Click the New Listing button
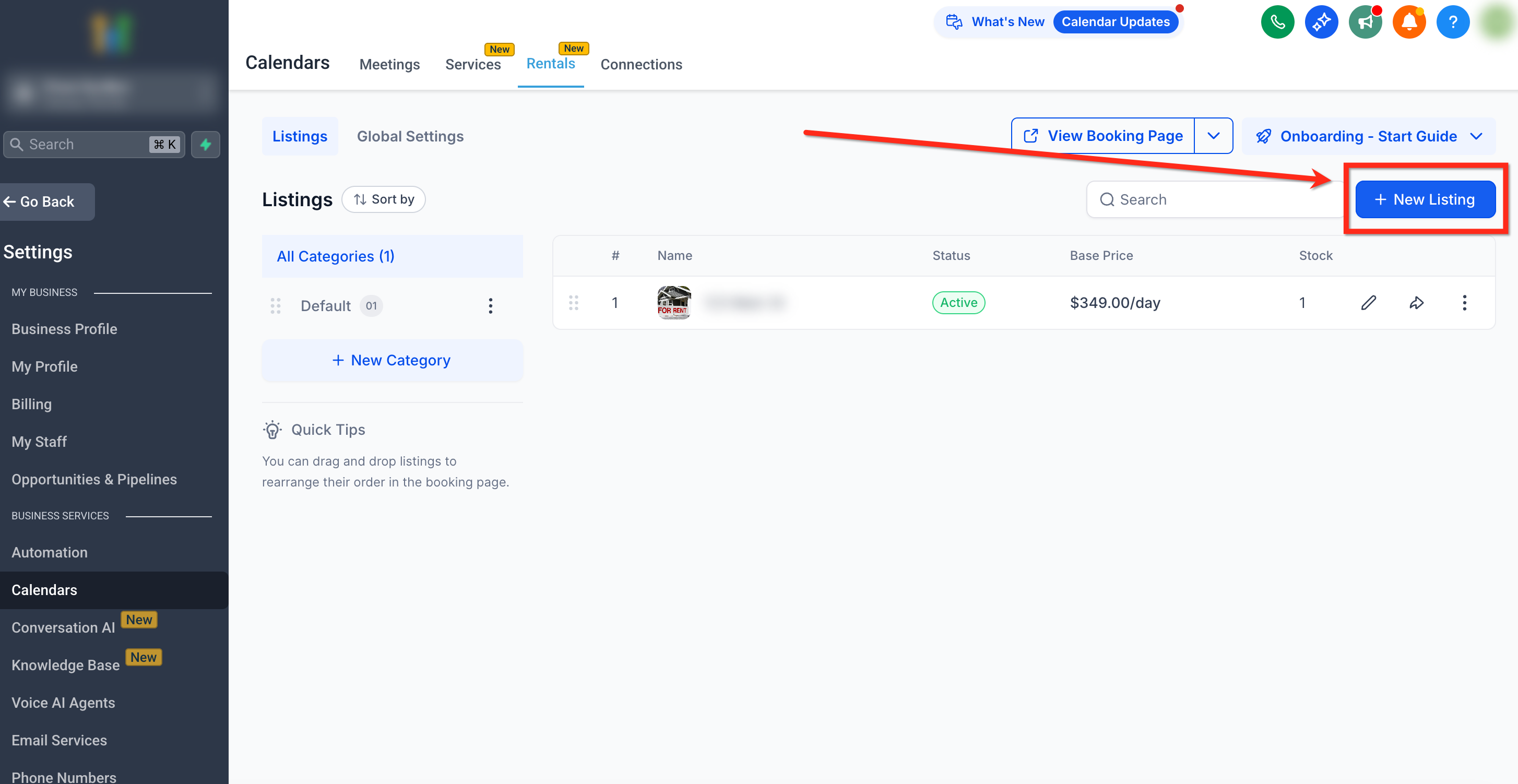The image size is (1518, 784). (x=1425, y=200)
